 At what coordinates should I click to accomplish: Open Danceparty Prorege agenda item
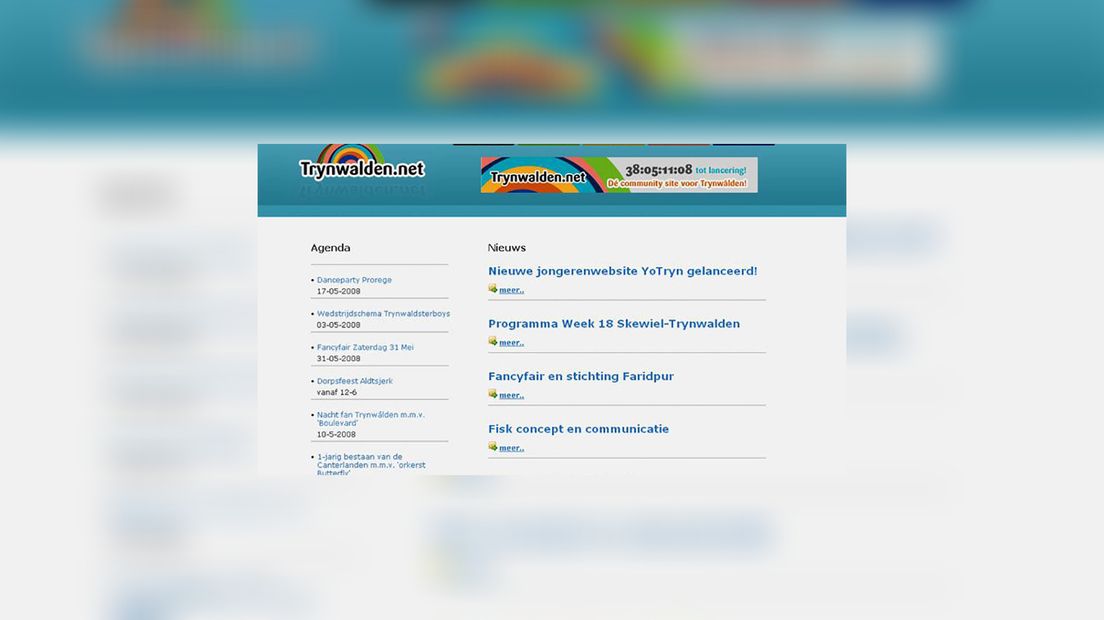click(x=354, y=280)
